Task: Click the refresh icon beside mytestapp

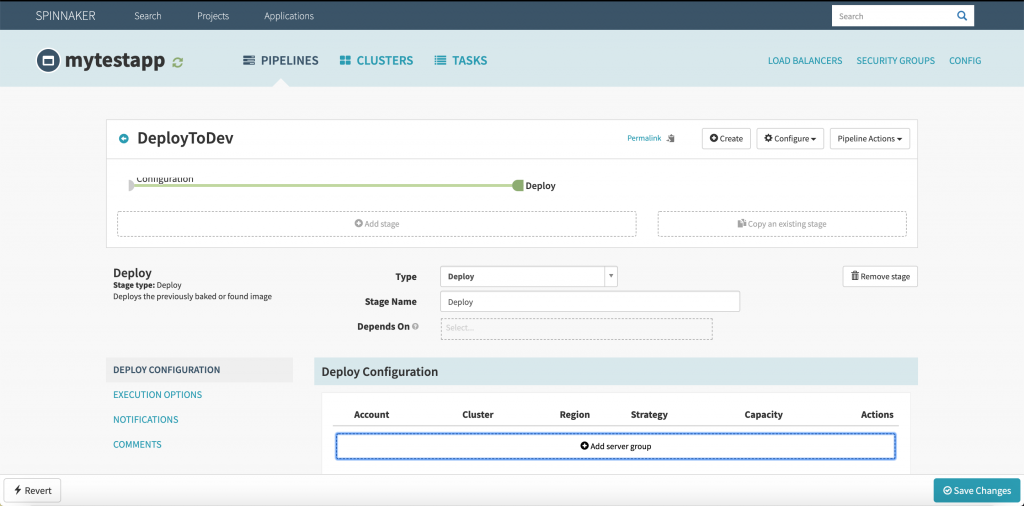Action: tap(178, 62)
